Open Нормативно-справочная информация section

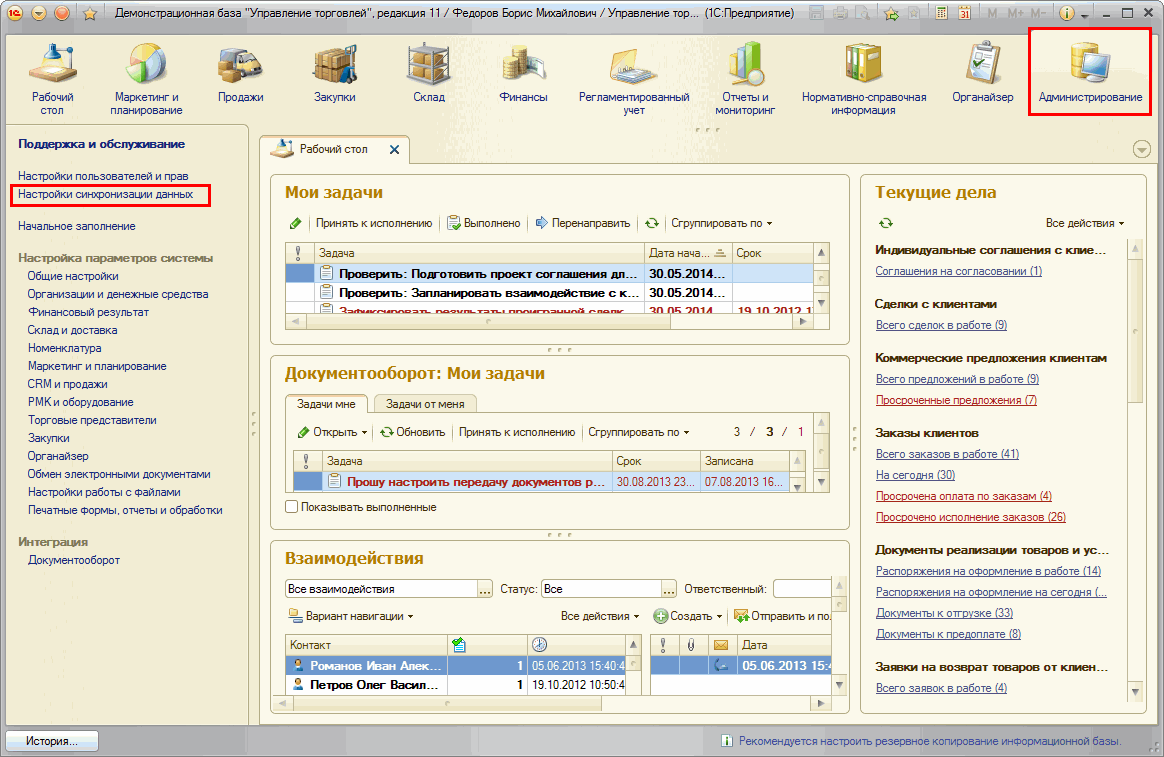(864, 78)
